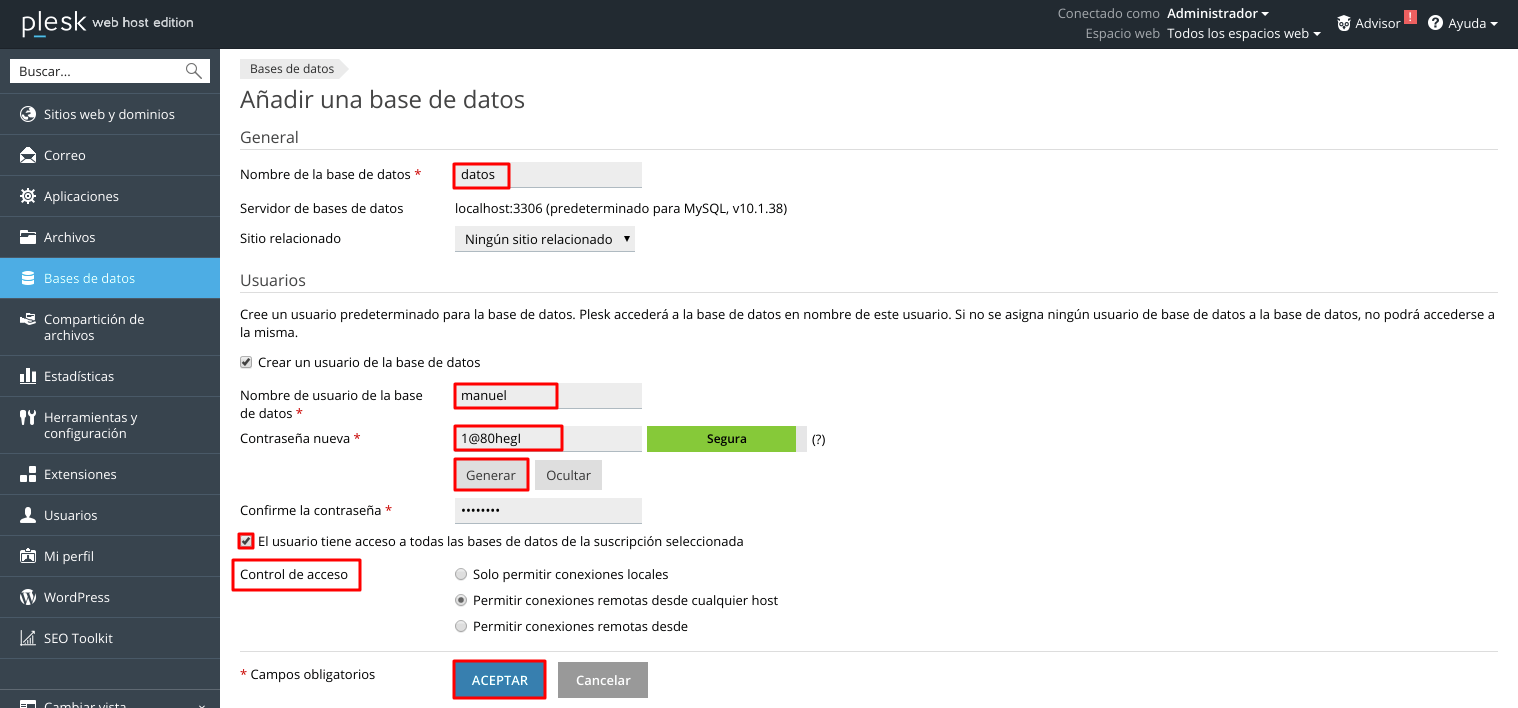Select Solo permitir conexiones locales
Screen dimensions: 1518x708
[461, 574]
